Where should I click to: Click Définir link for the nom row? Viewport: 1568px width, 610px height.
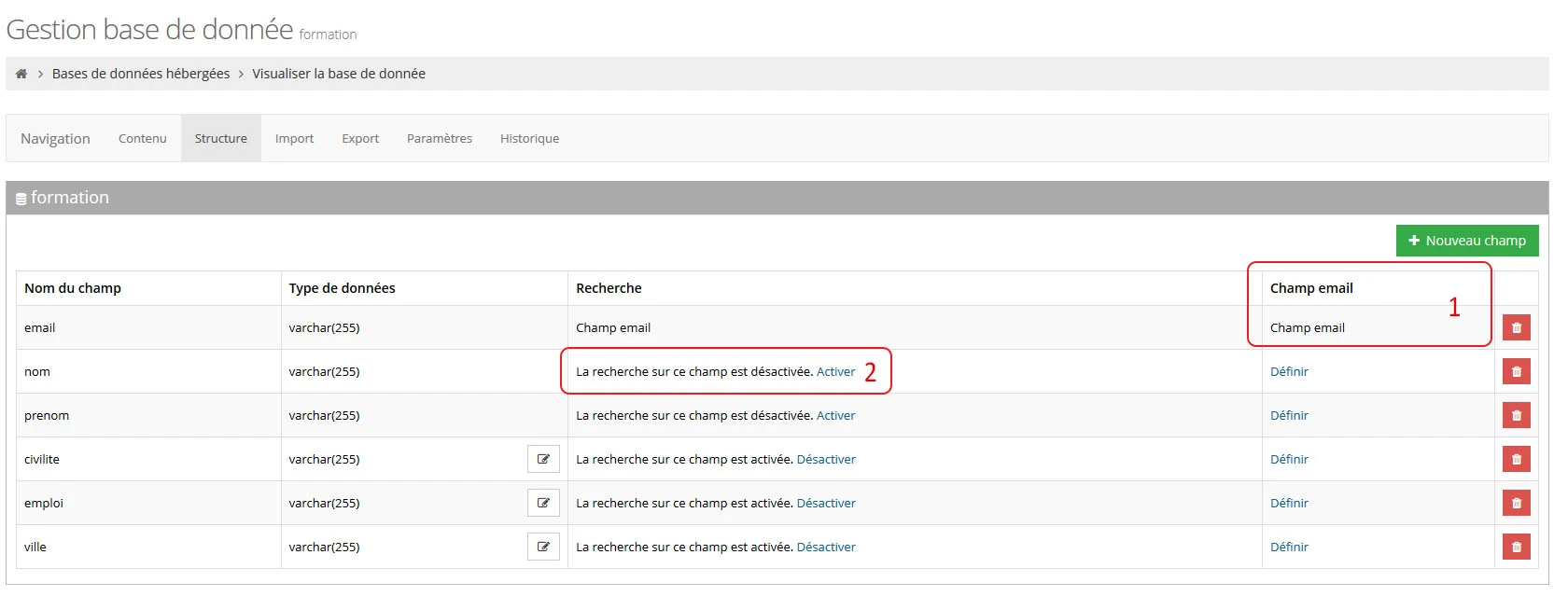[x=1289, y=371]
